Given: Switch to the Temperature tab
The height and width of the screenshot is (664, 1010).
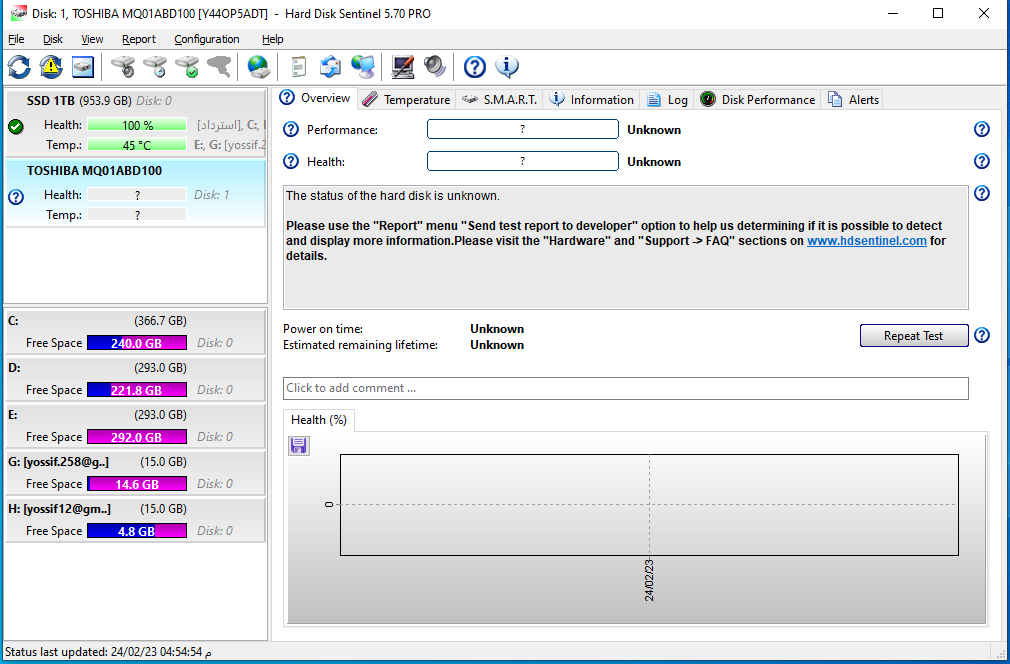Looking at the screenshot, I should pyautogui.click(x=407, y=100).
